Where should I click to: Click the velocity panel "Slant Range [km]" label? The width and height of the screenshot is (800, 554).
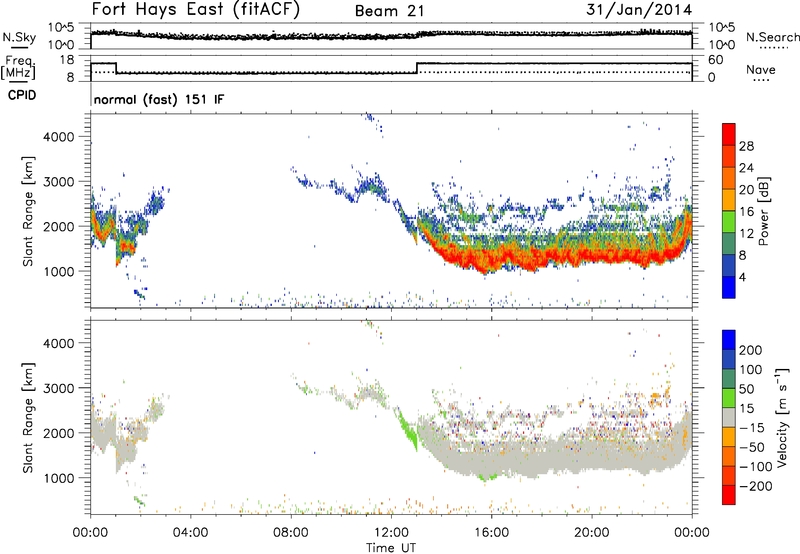[x=28, y=418]
